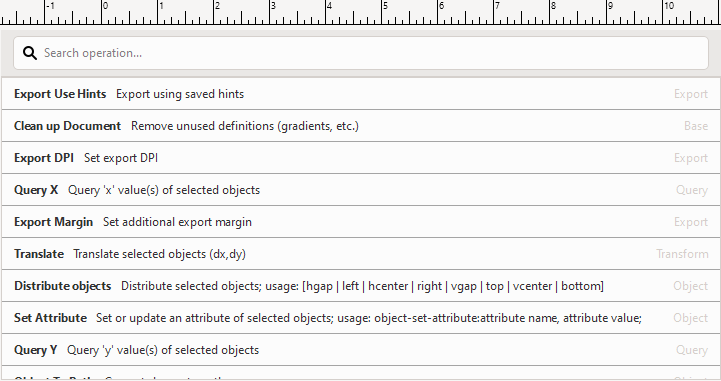Select the Export Use Hints operation
This screenshot has height=381, width=721.
tap(361, 94)
